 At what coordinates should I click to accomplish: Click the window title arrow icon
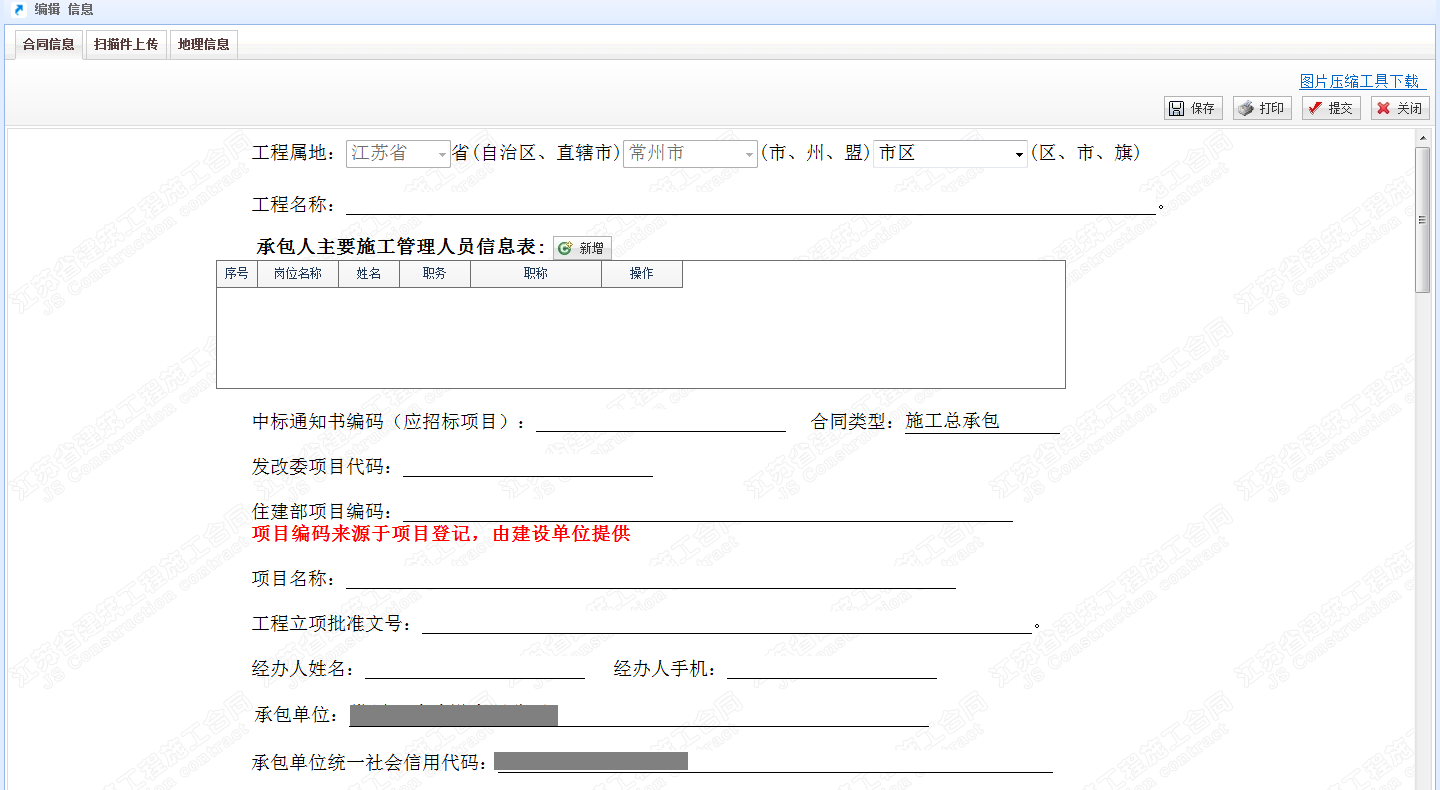(x=18, y=10)
